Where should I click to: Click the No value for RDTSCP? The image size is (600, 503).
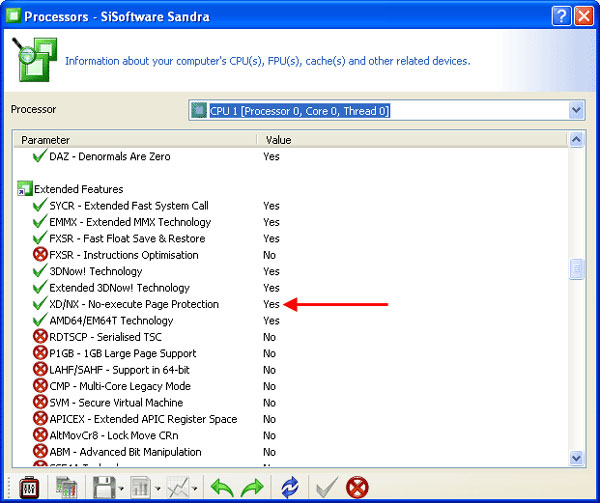coord(269,337)
